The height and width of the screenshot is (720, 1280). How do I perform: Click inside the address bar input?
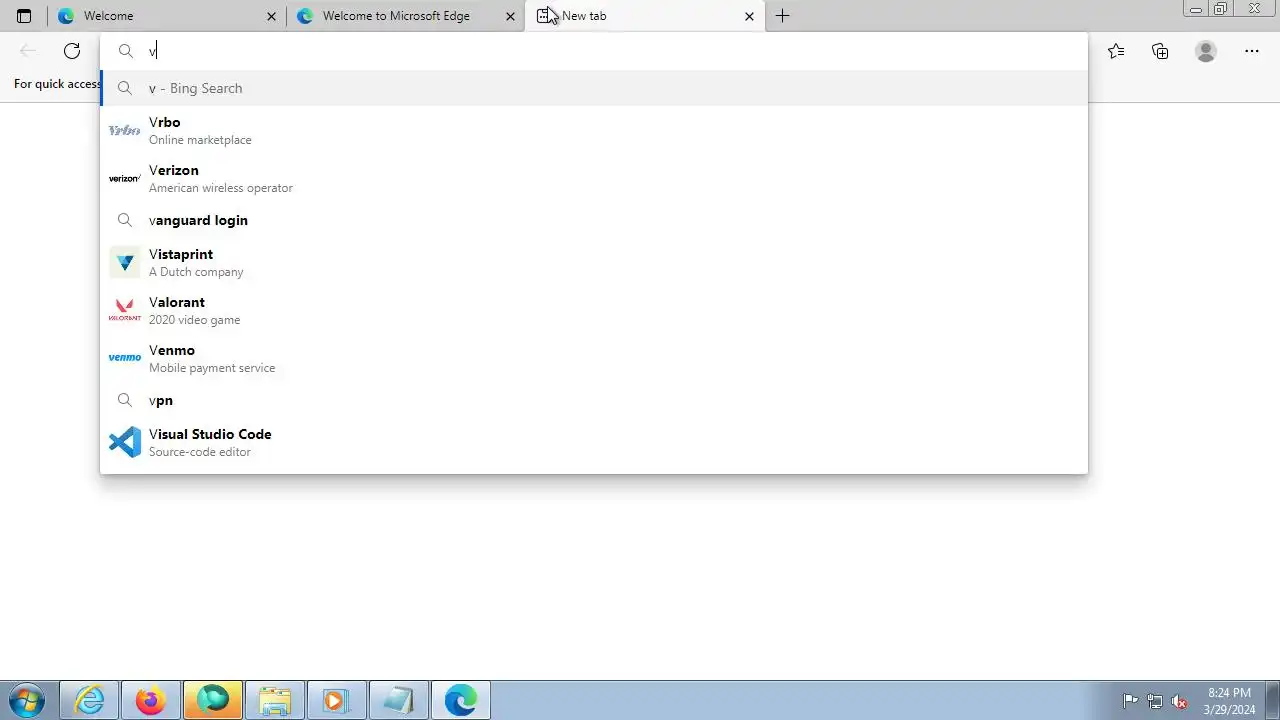click(x=594, y=51)
